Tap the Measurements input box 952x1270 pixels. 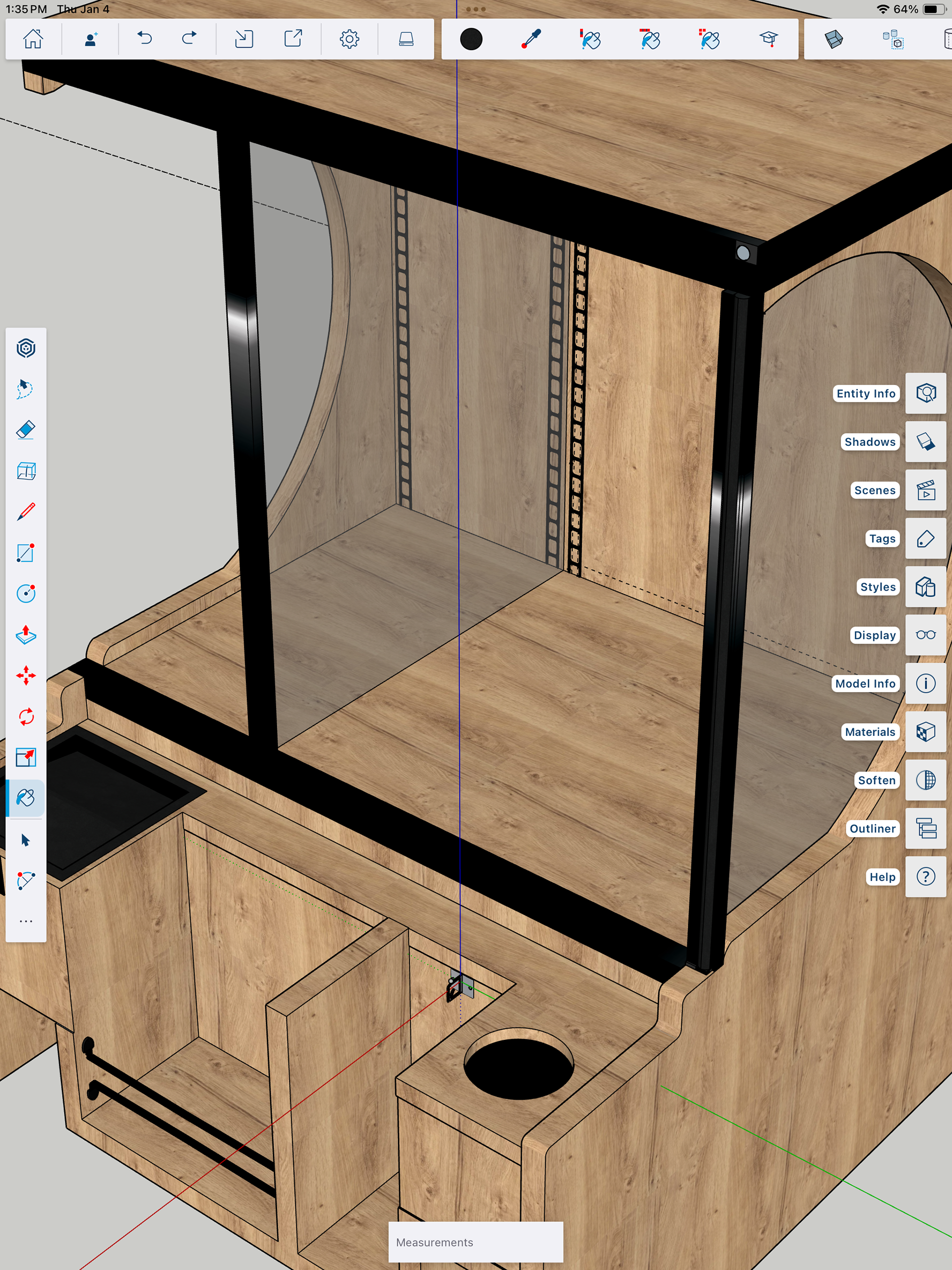coord(476,1242)
